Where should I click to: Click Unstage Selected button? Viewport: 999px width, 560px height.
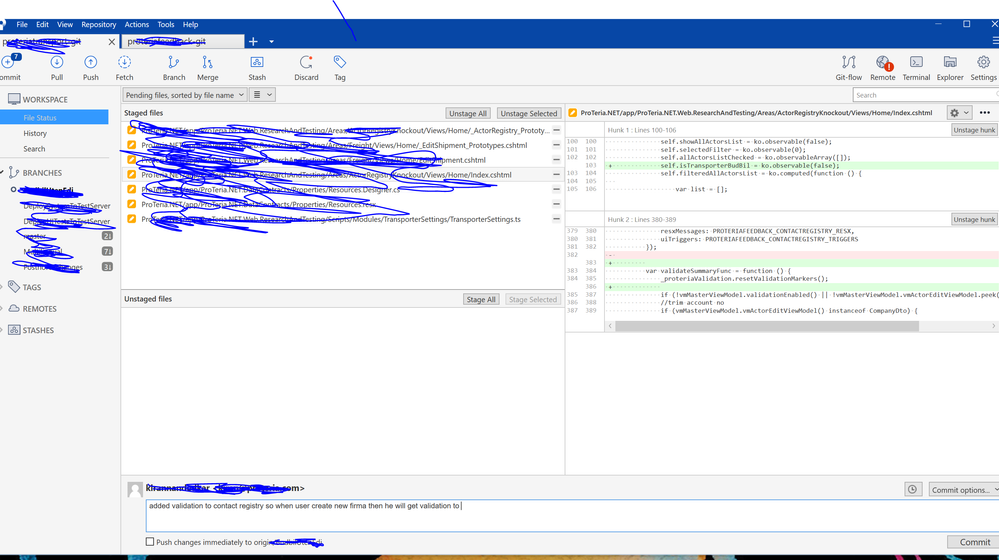529,113
